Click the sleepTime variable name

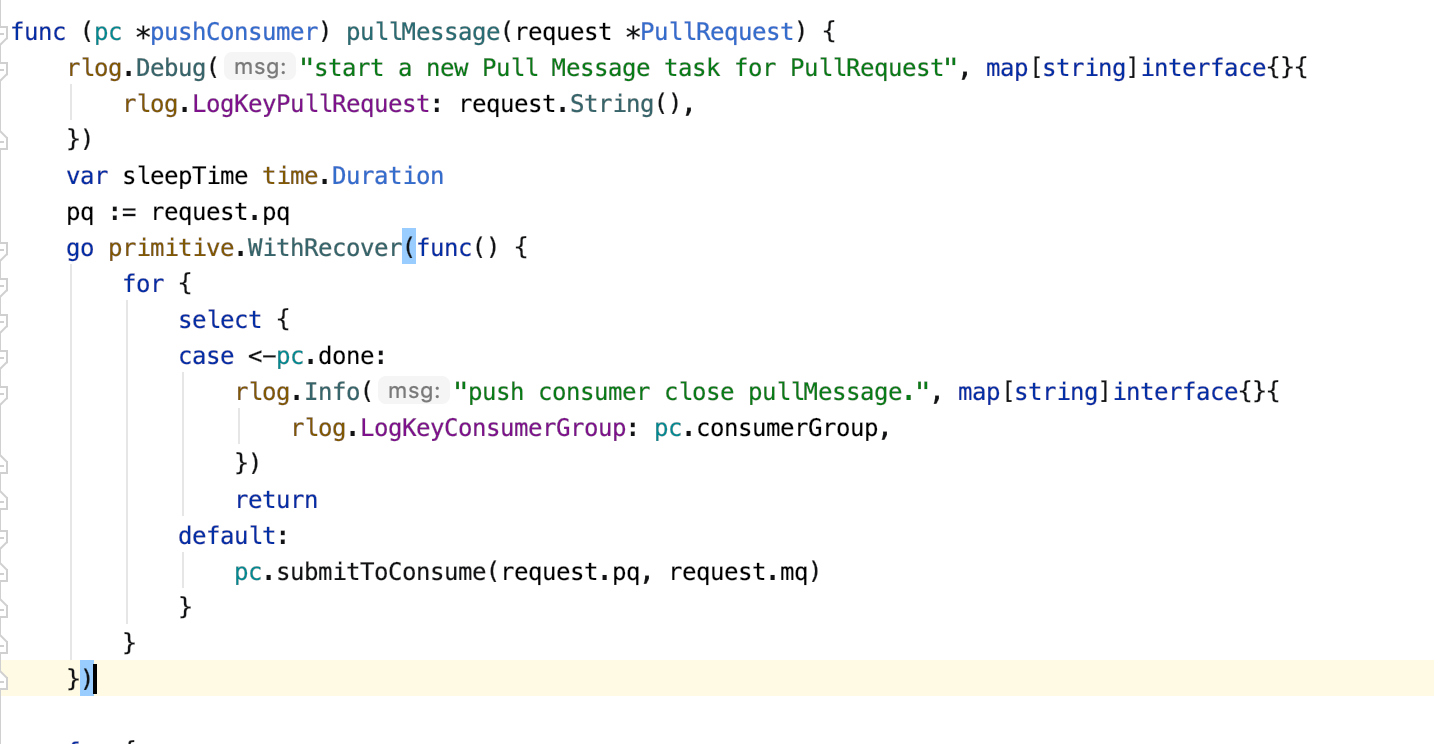[x=185, y=175]
